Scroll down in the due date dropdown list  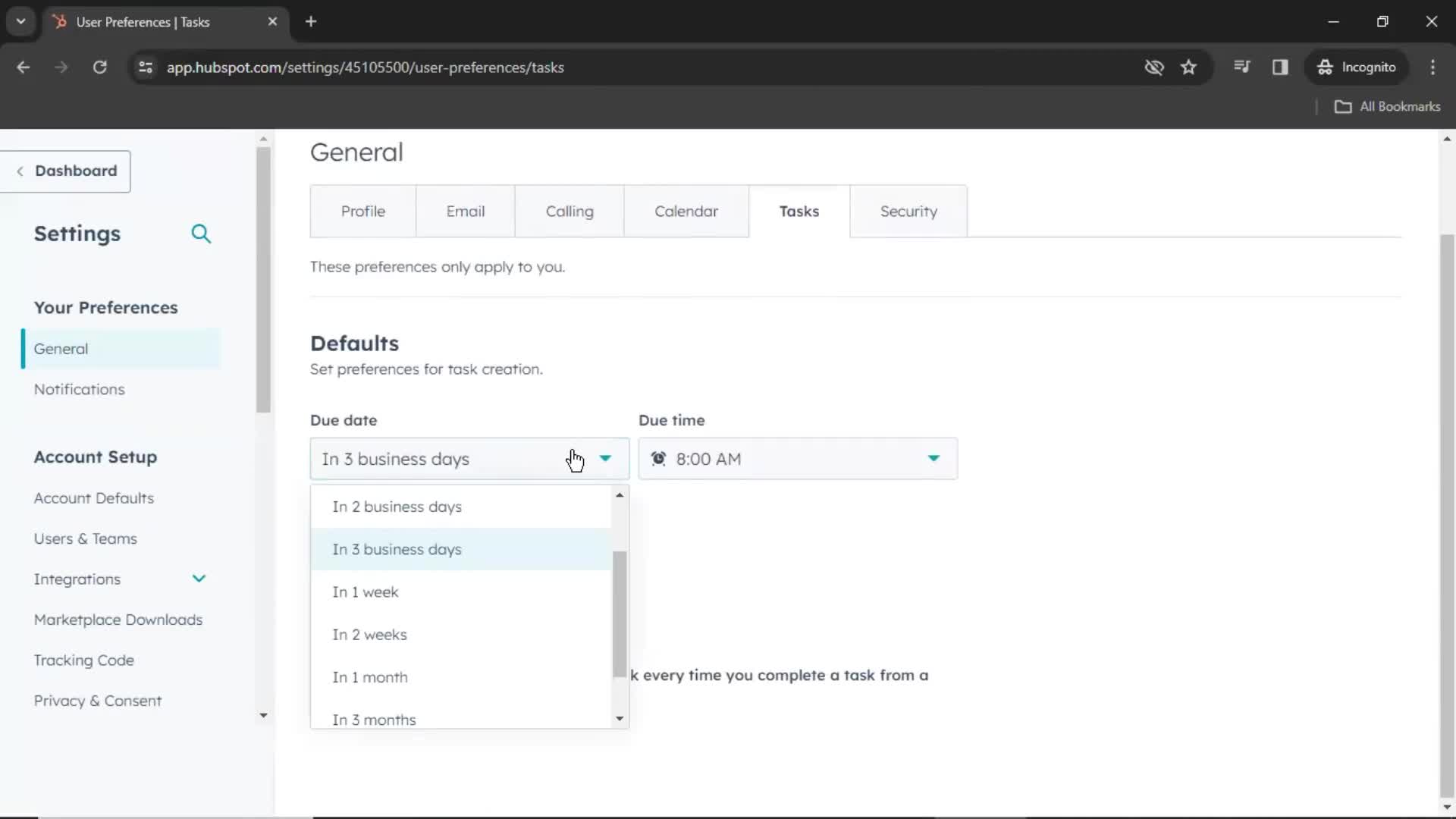tap(619, 718)
